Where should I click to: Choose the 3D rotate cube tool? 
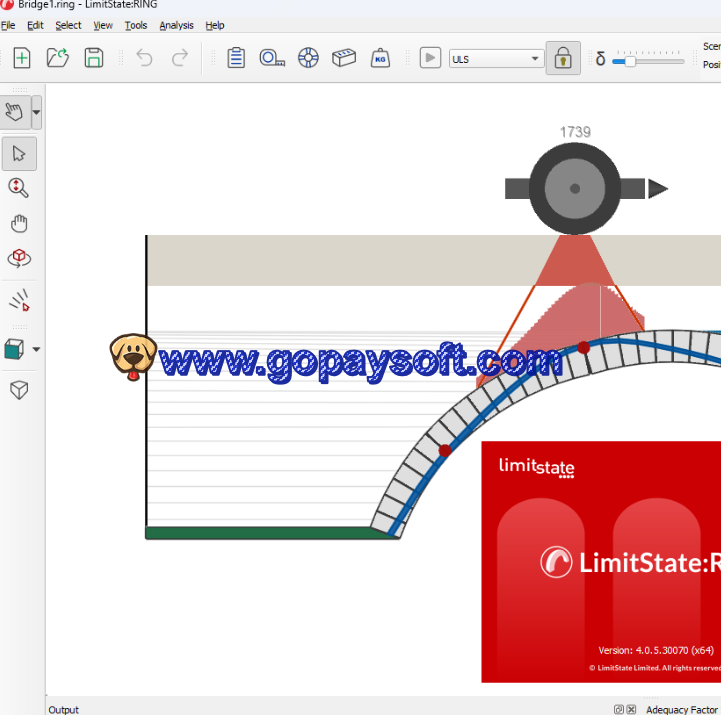(19, 258)
